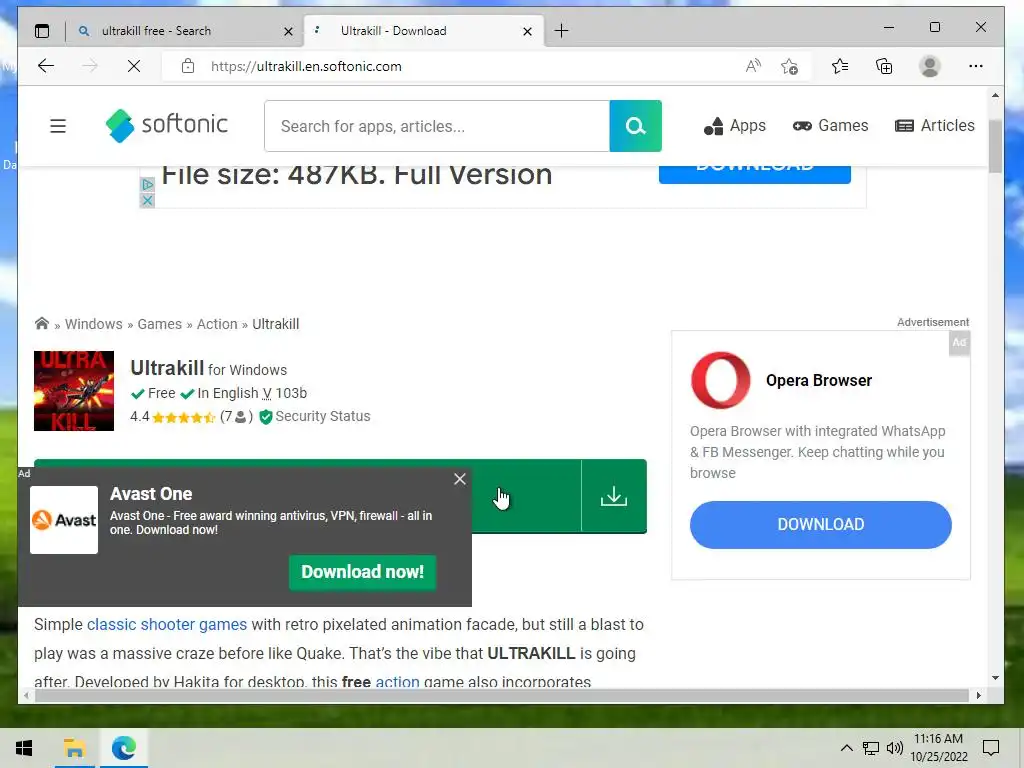Show hidden system tray icons
This screenshot has height=768, width=1024.
coord(846,748)
